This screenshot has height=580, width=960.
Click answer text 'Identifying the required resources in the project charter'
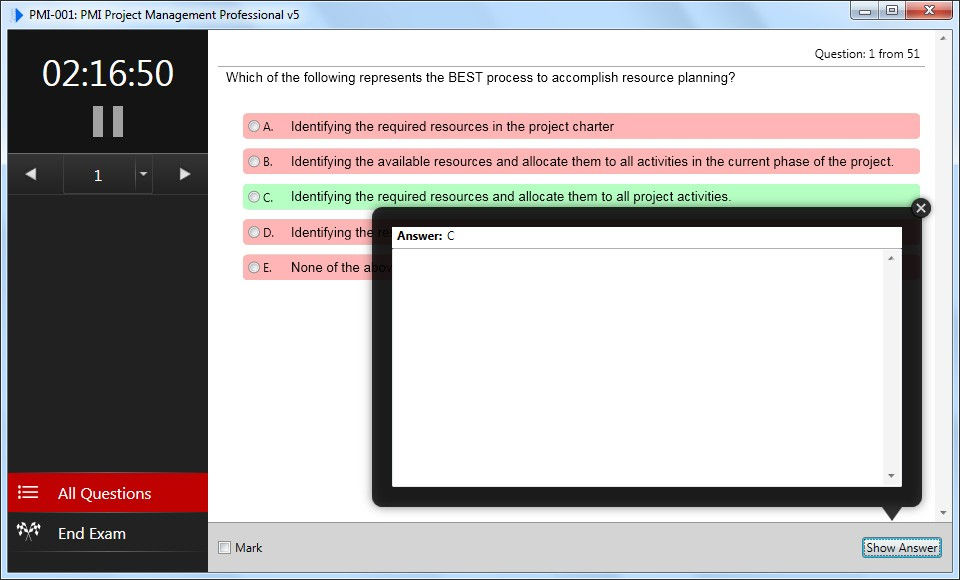[452, 126]
